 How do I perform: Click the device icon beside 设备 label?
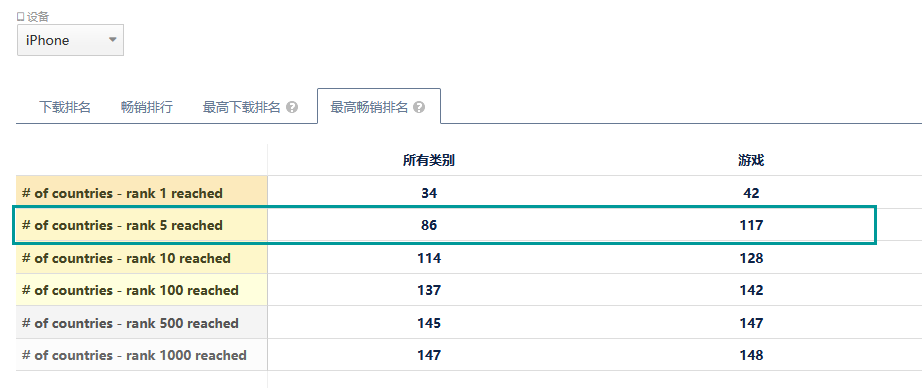point(21,17)
